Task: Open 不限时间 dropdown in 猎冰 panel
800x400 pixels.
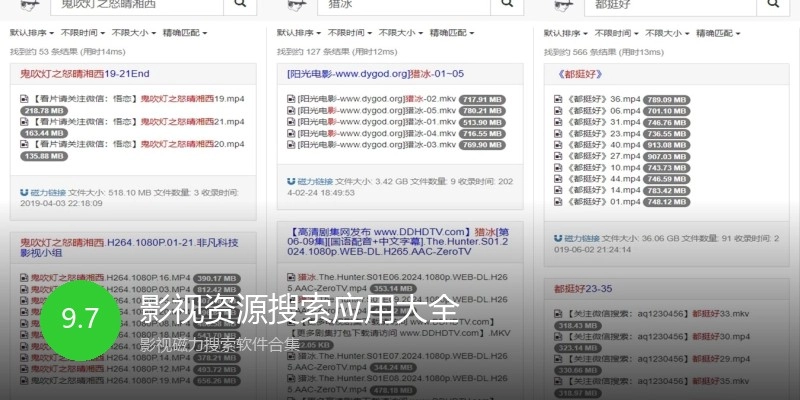Action: pos(350,33)
